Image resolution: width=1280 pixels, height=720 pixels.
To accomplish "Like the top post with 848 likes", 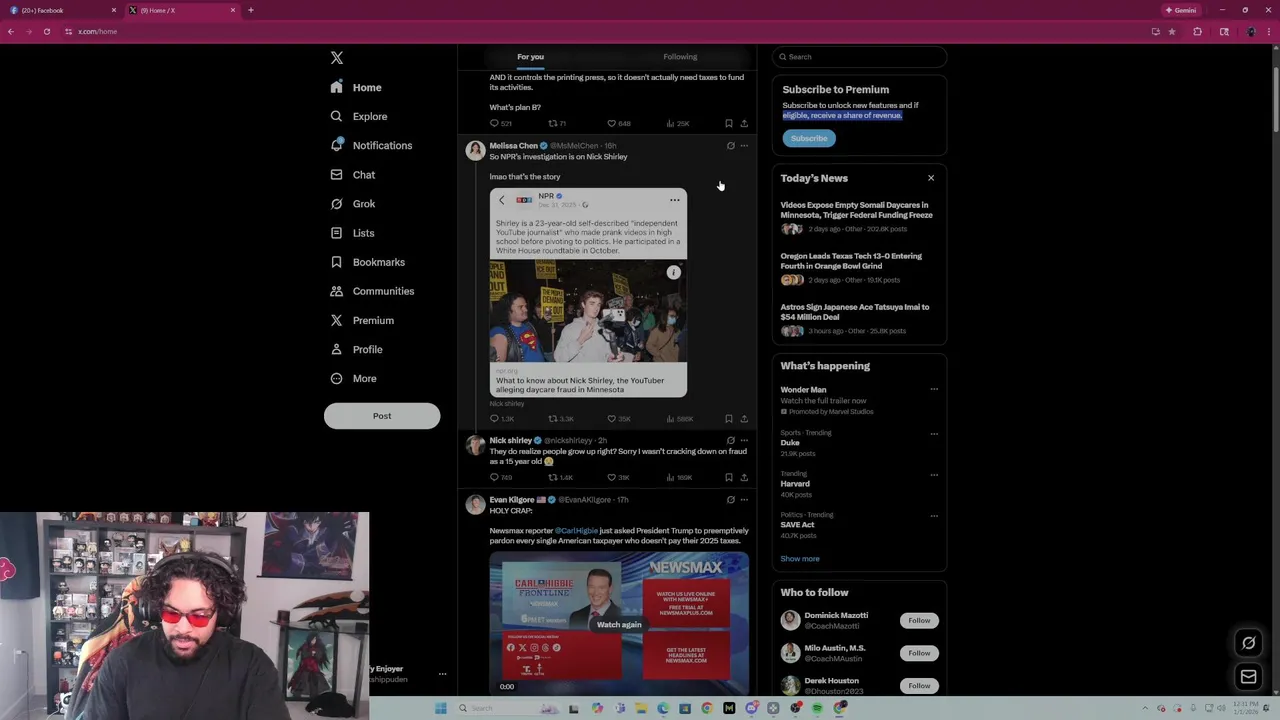I will (619, 124).
